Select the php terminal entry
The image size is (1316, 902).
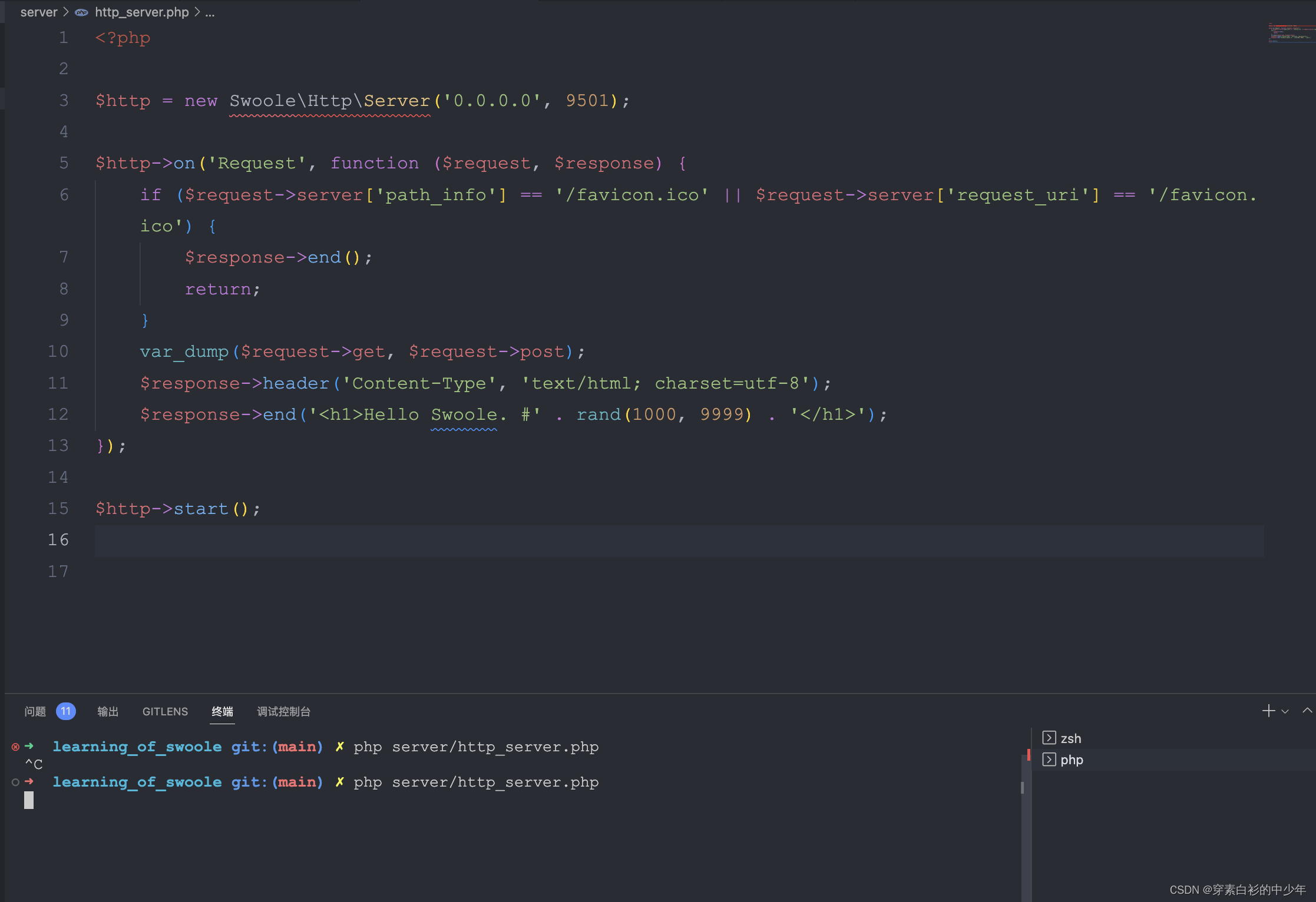pos(1071,760)
